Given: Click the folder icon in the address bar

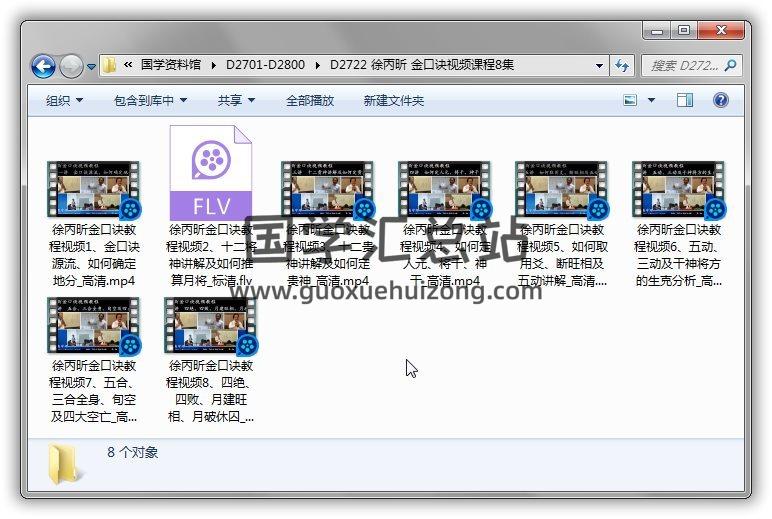Looking at the screenshot, I should tap(110, 66).
